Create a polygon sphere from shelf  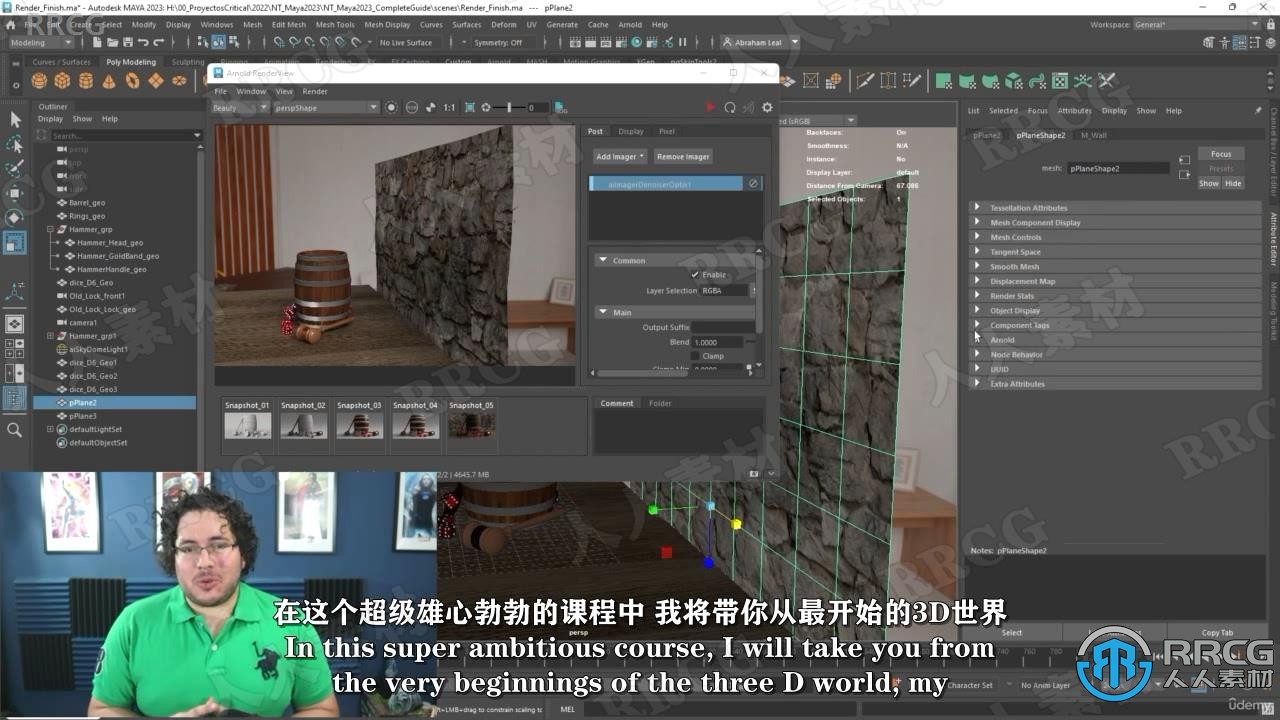[x=40, y=81]
